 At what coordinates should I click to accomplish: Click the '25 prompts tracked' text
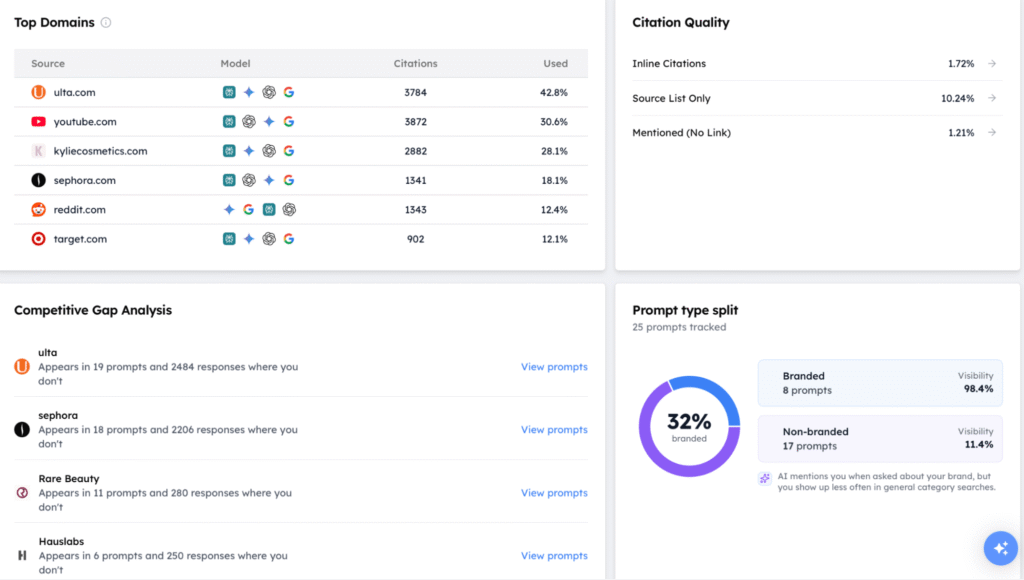point(679,327)
